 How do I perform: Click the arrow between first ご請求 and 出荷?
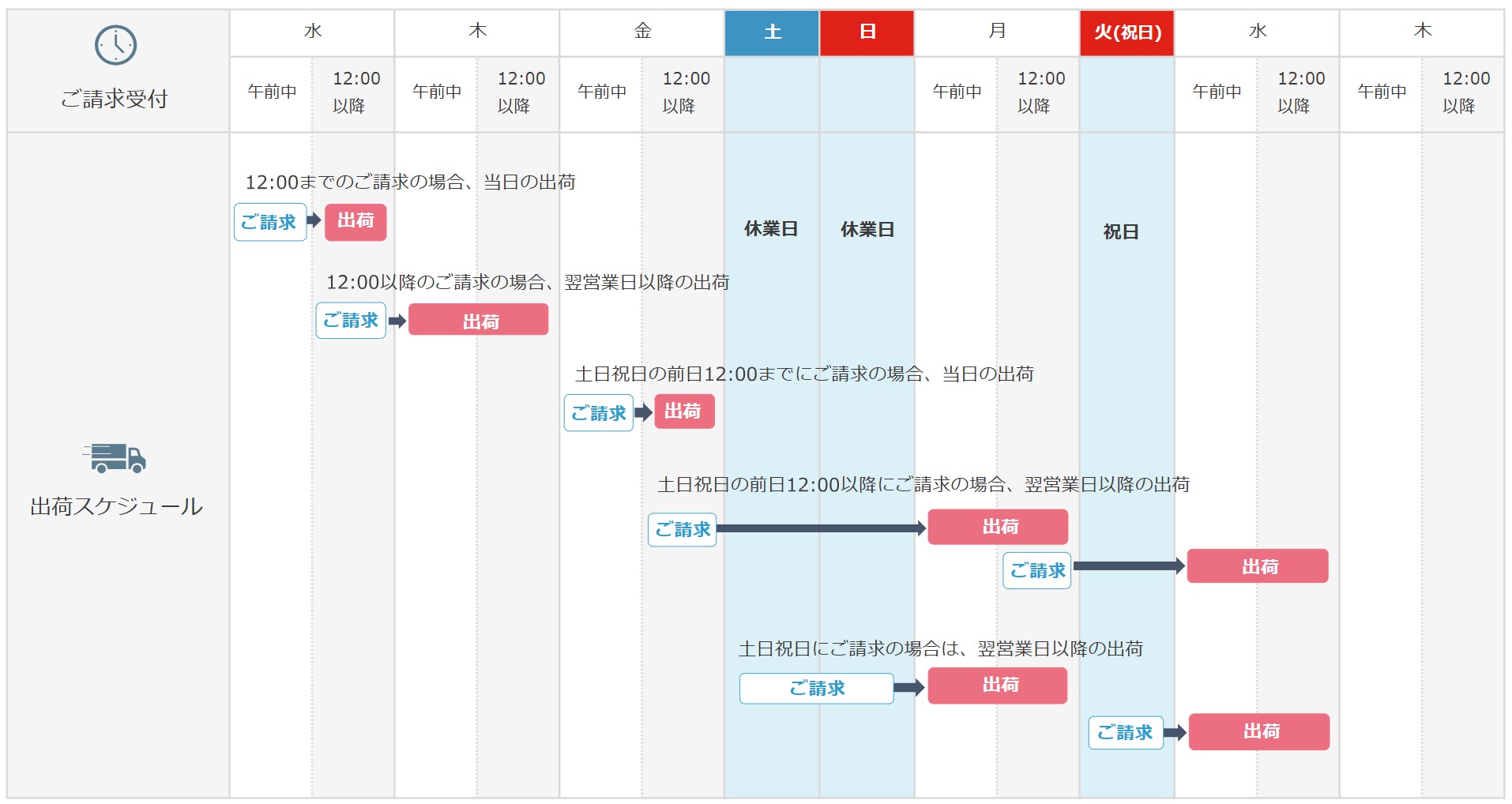tap(314, 220)
